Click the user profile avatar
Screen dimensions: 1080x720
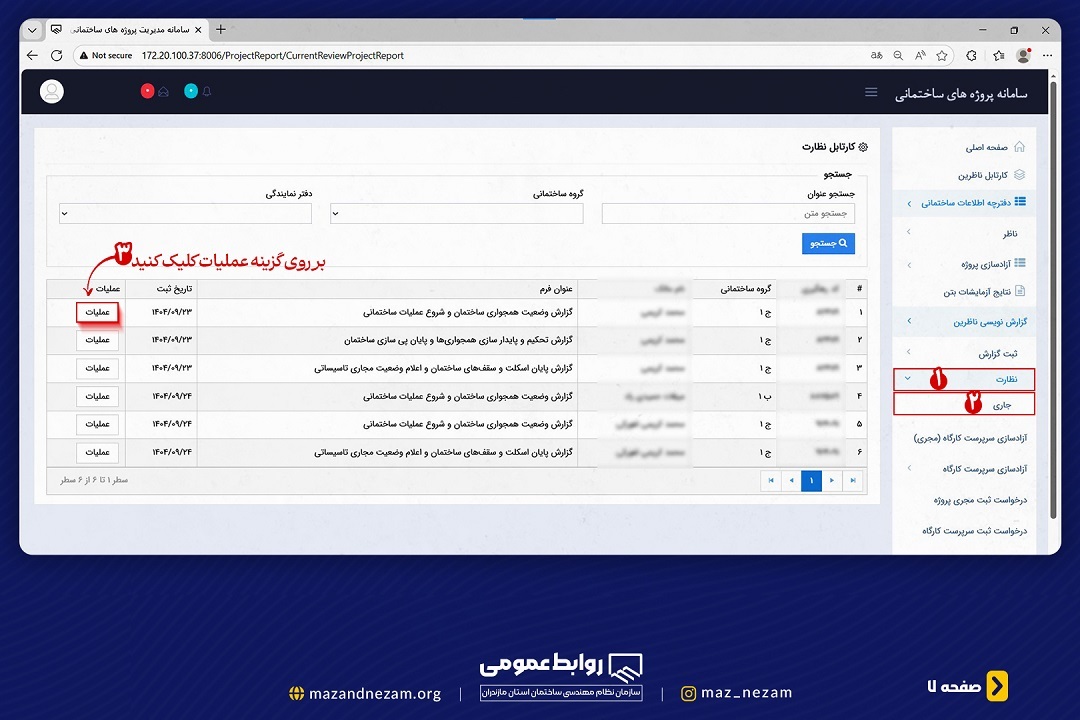pos(52,92)
